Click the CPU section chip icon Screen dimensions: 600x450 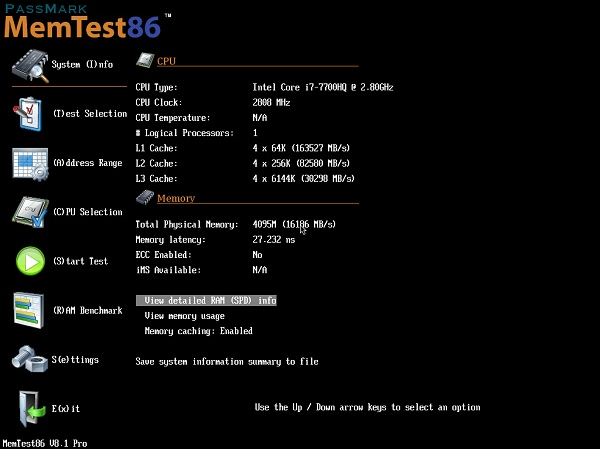(x=145, y=60)
